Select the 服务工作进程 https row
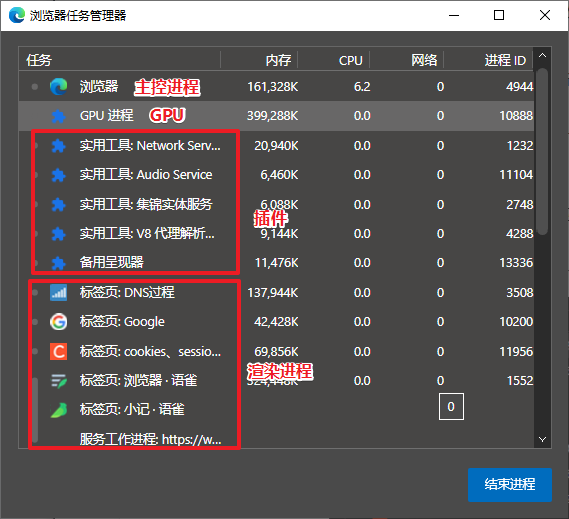The width and height of the screenshot is (569, 519). tap(277, 439)
